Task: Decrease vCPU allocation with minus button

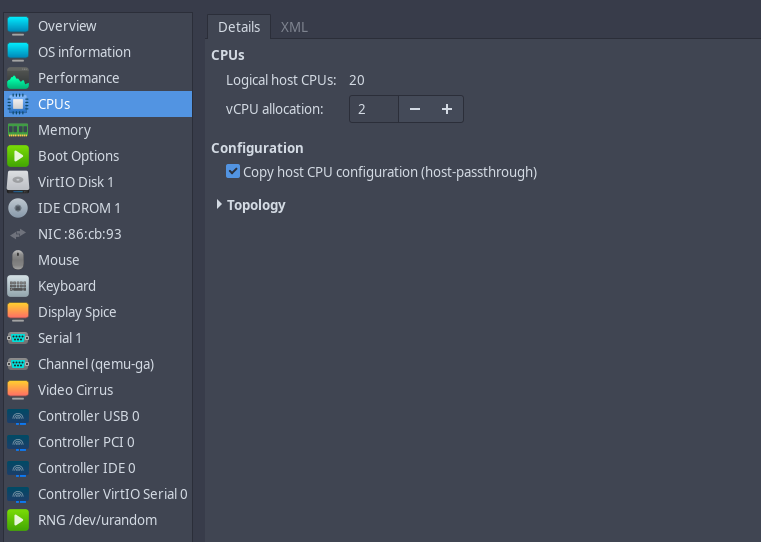Action: [x=415, y=109]
